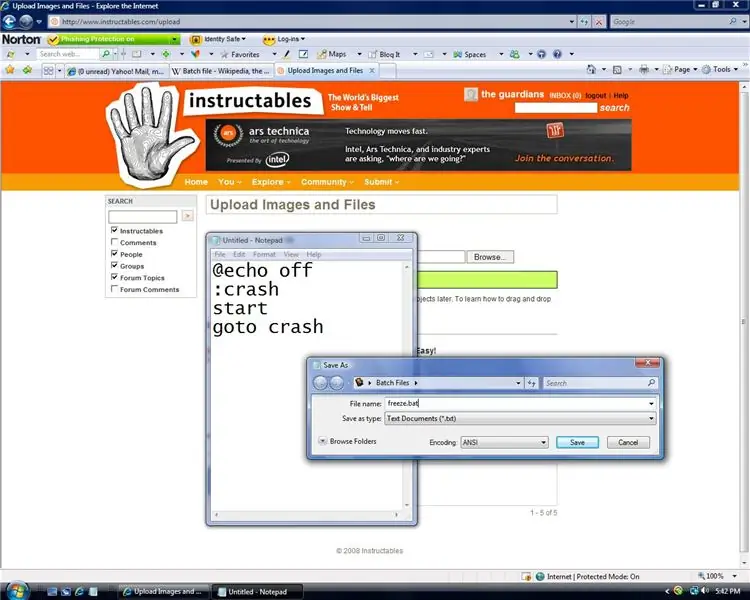
Task: Click the Add to Favorites icon
Action: (x=27, y=70)
